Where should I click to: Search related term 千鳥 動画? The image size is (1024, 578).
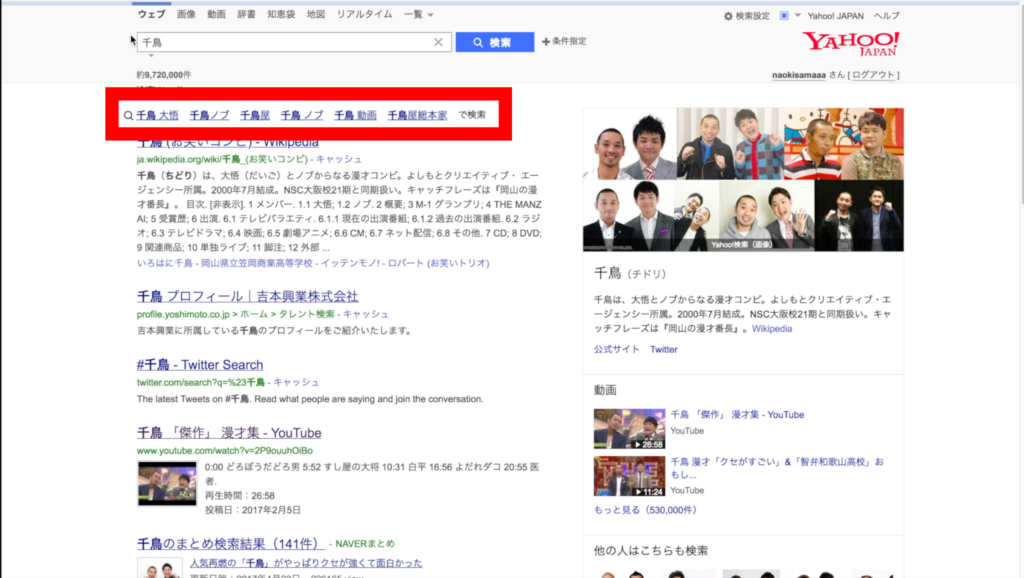(x=355, y=115)
